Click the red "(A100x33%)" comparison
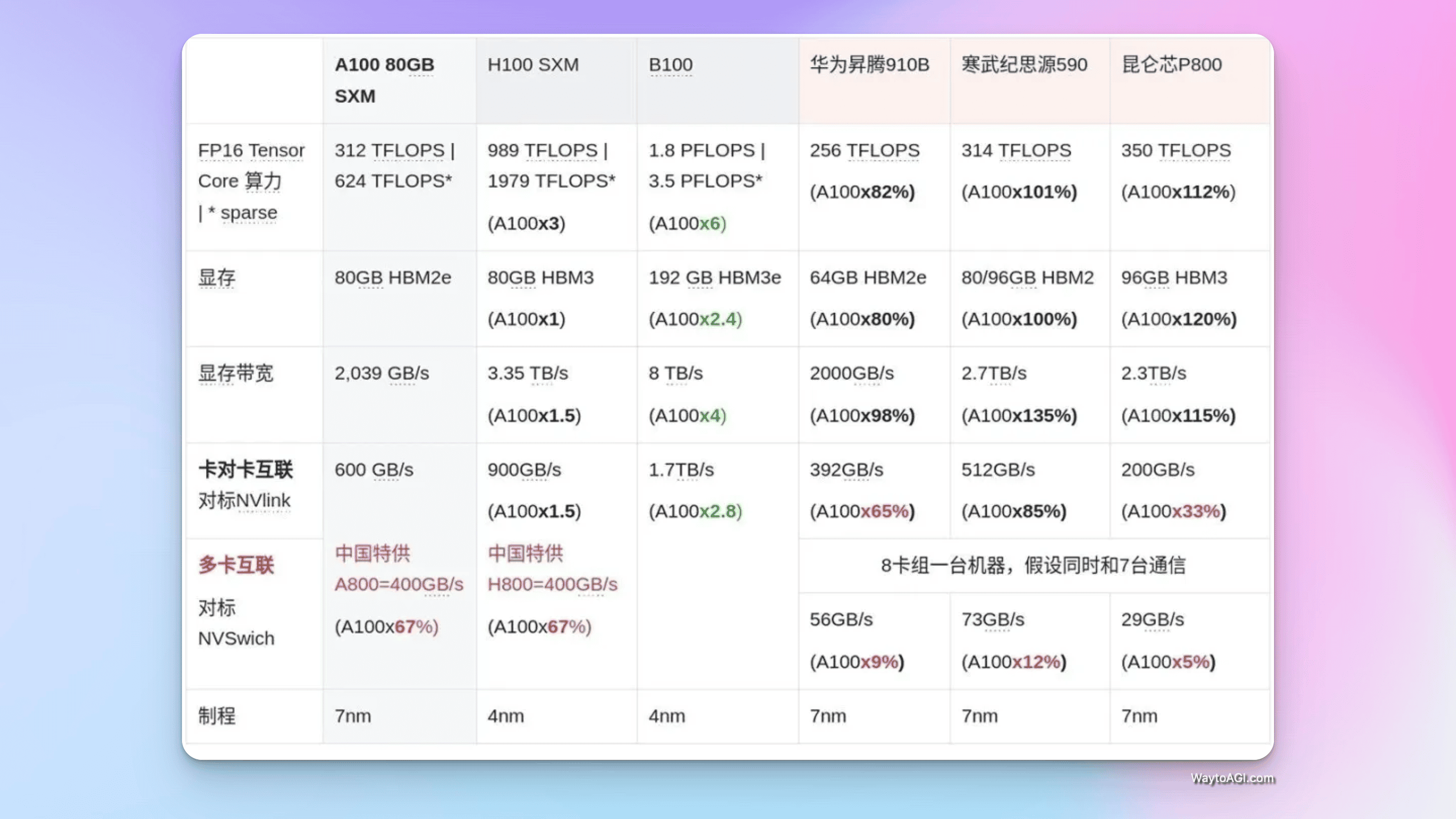 1174,511
